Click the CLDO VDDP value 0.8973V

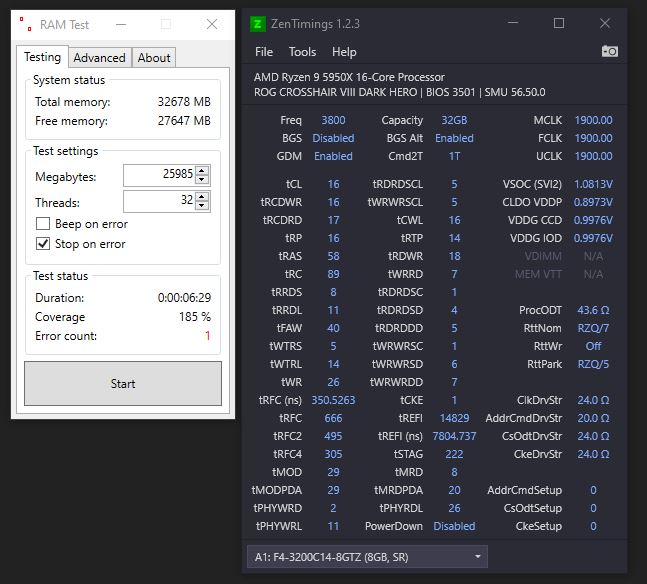point(593,202)
